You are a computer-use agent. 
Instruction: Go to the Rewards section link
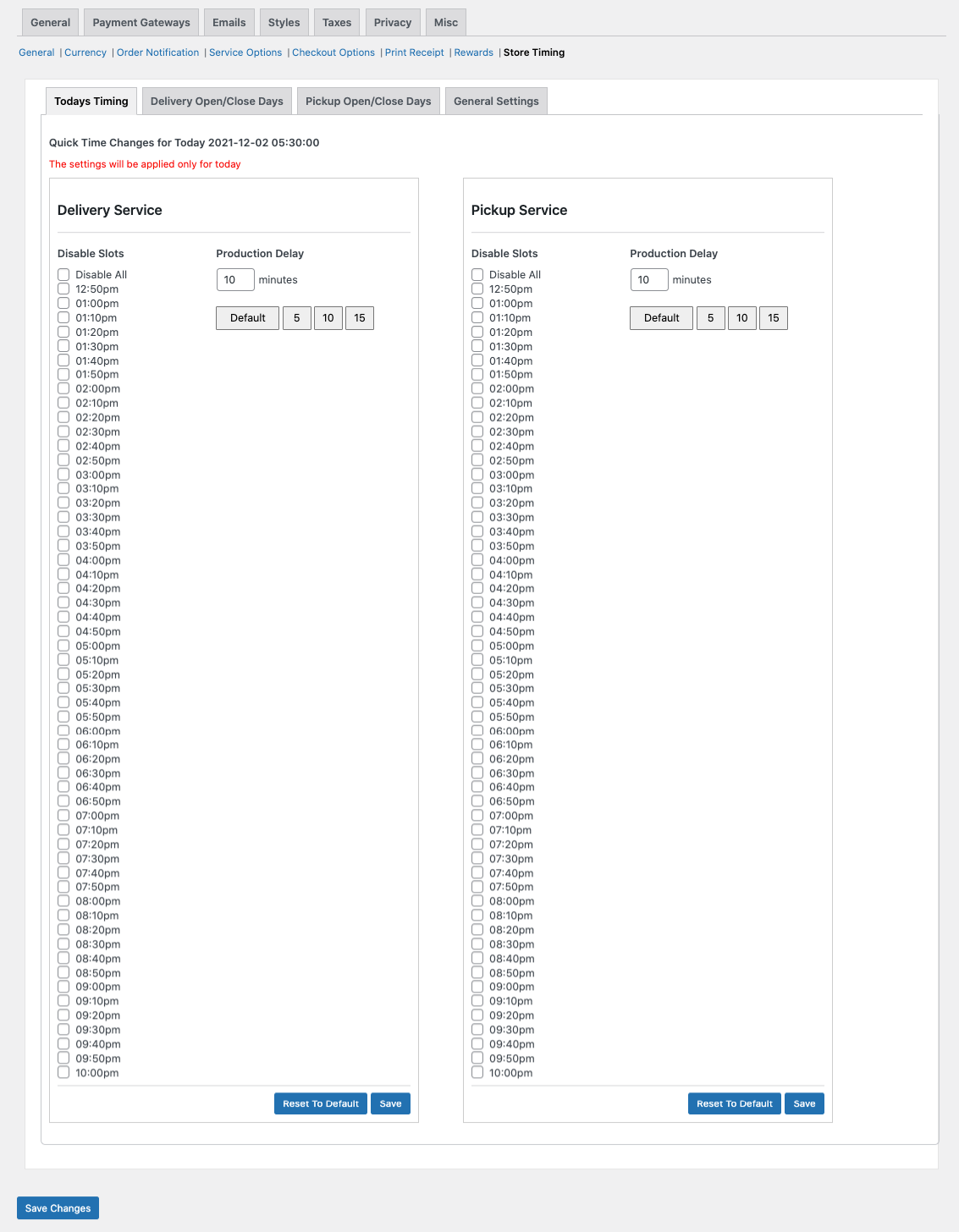[473, 52]
